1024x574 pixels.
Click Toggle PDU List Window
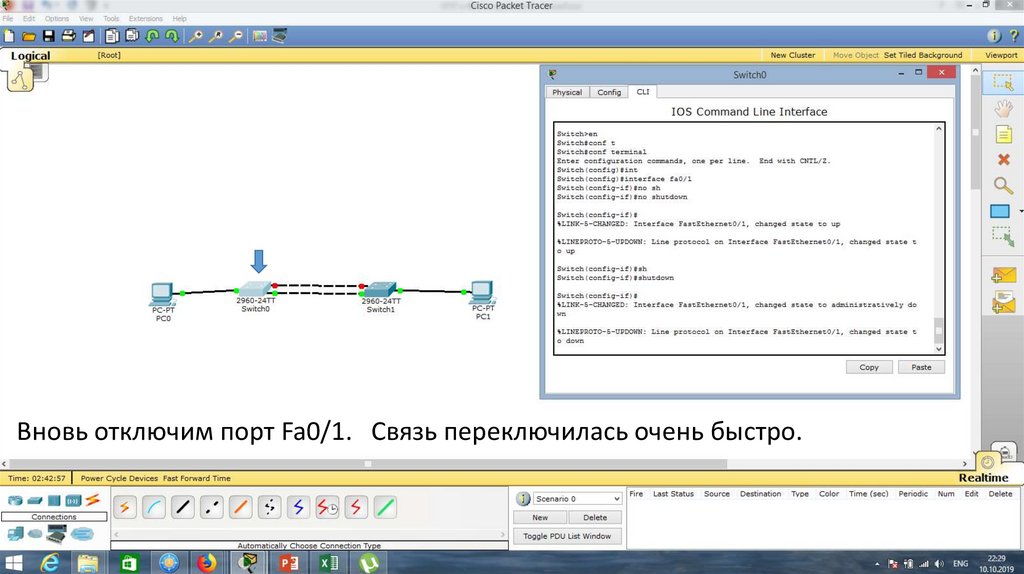click(x=567, y=536)
